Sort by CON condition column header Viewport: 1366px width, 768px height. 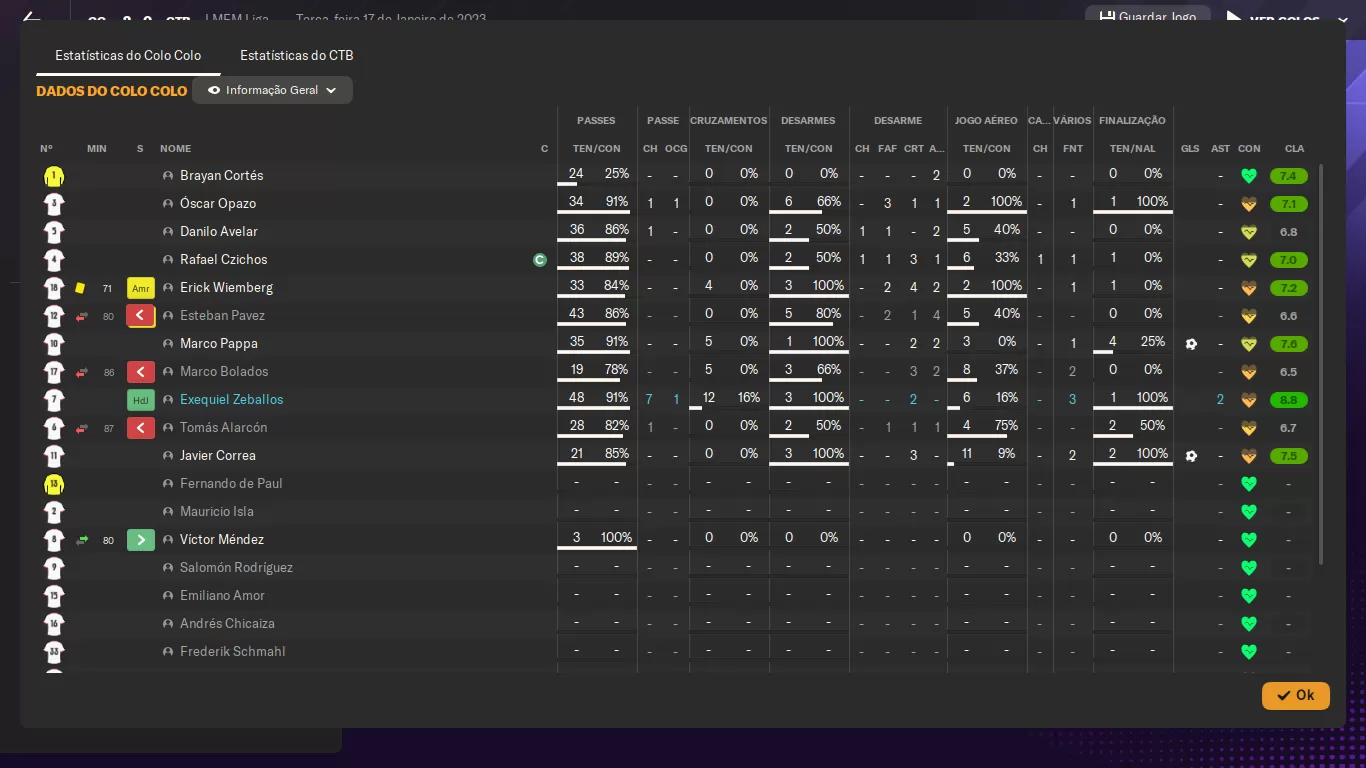click(1249, 149)
